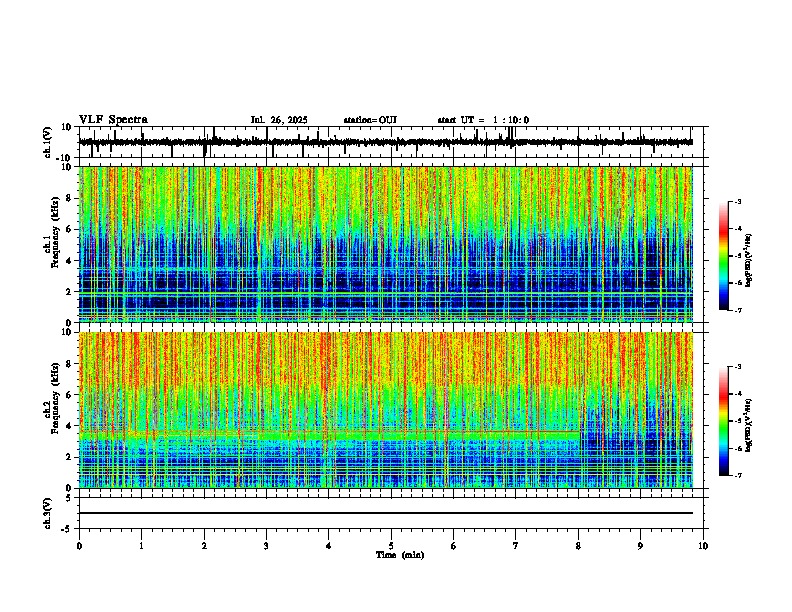
Task: Click inside the ch.1 spectrogram plot
Action: pyautogui.click(x=385, y=244)
